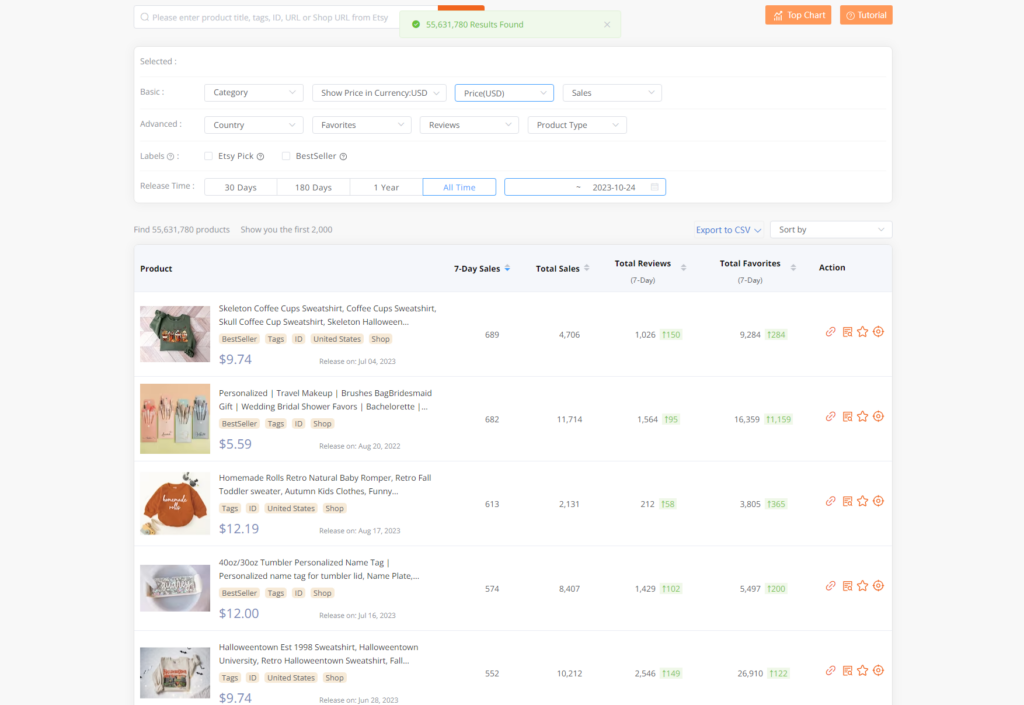Viewport: 1024px width, 705px height.
Task: Open the Category dropdown
Action: tap(253, 93)
